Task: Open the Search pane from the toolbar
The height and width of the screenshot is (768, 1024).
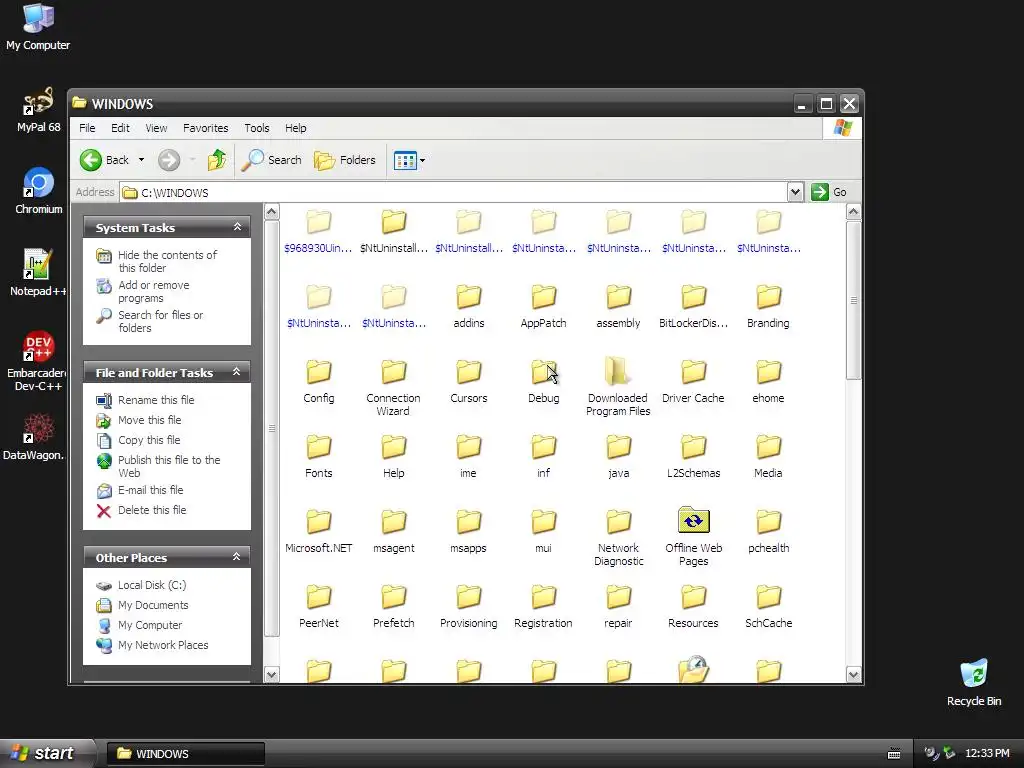Action: point(271,160)
